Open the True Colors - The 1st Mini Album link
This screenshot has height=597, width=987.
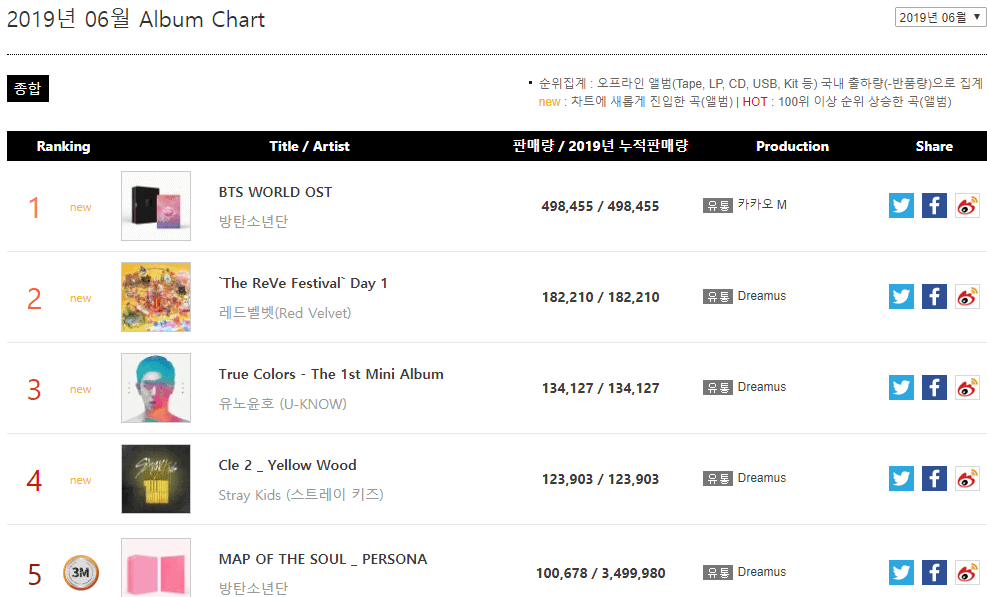coord(331,374)
